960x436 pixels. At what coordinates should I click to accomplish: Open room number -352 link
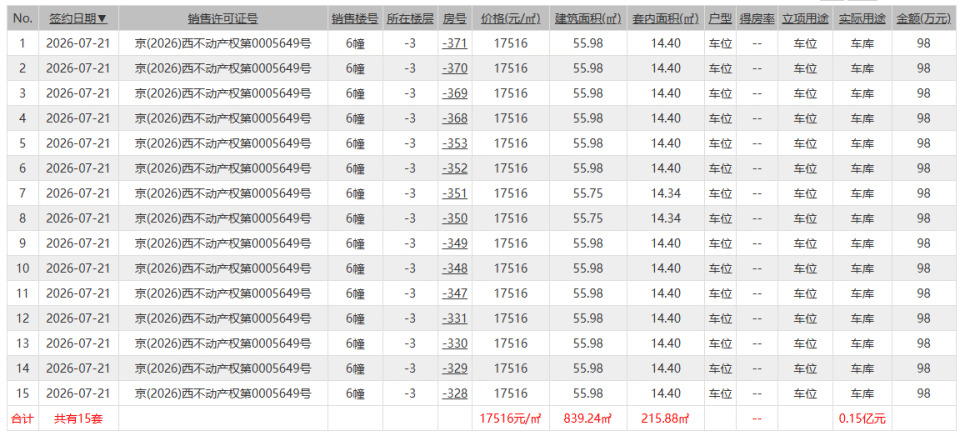point(455,168)
